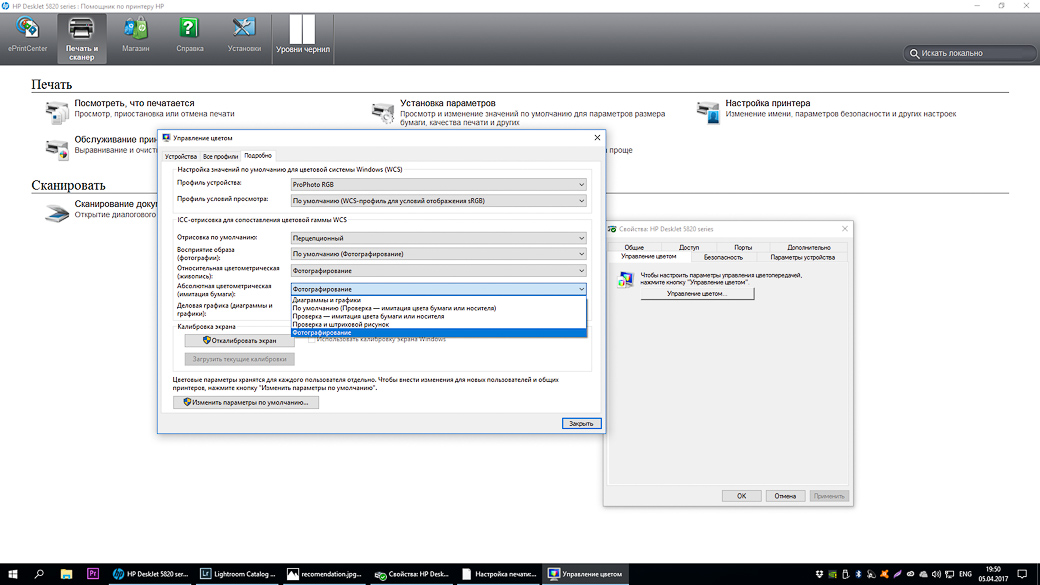
Task: Open the Магазин shop icon
Action: point(135,36)
